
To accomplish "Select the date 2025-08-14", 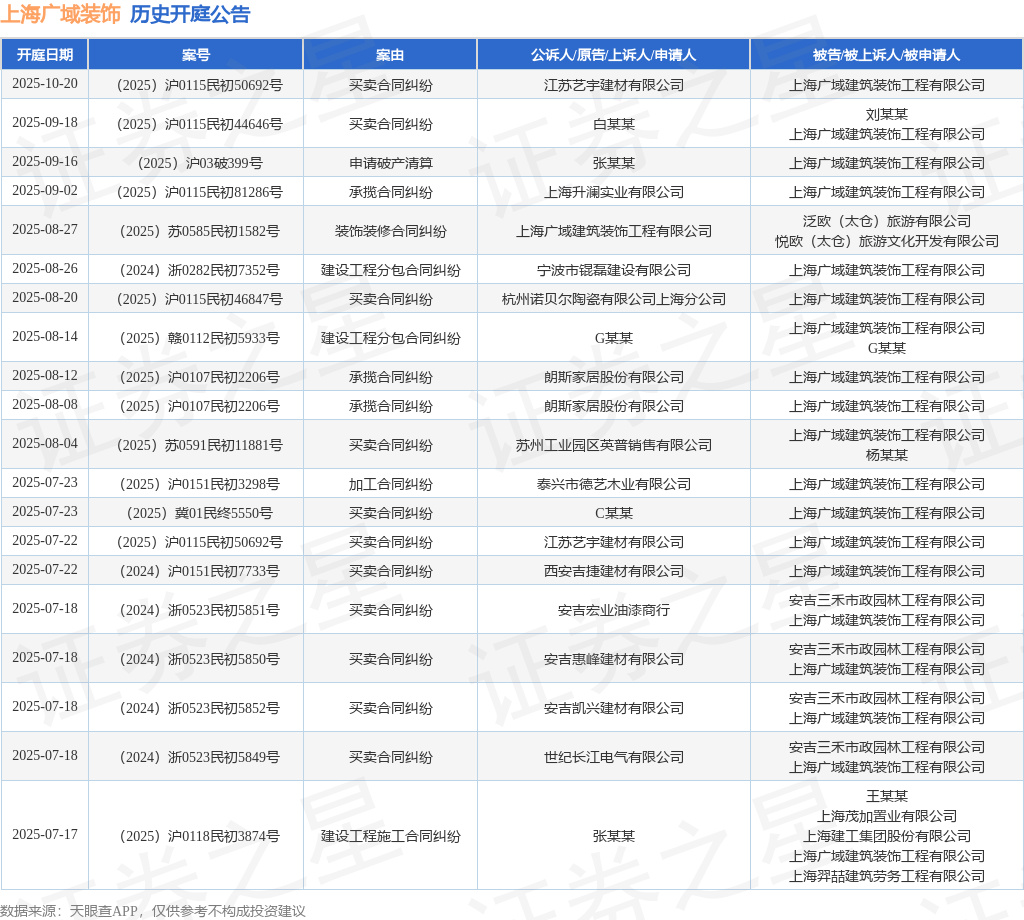I will click(44, 337).
